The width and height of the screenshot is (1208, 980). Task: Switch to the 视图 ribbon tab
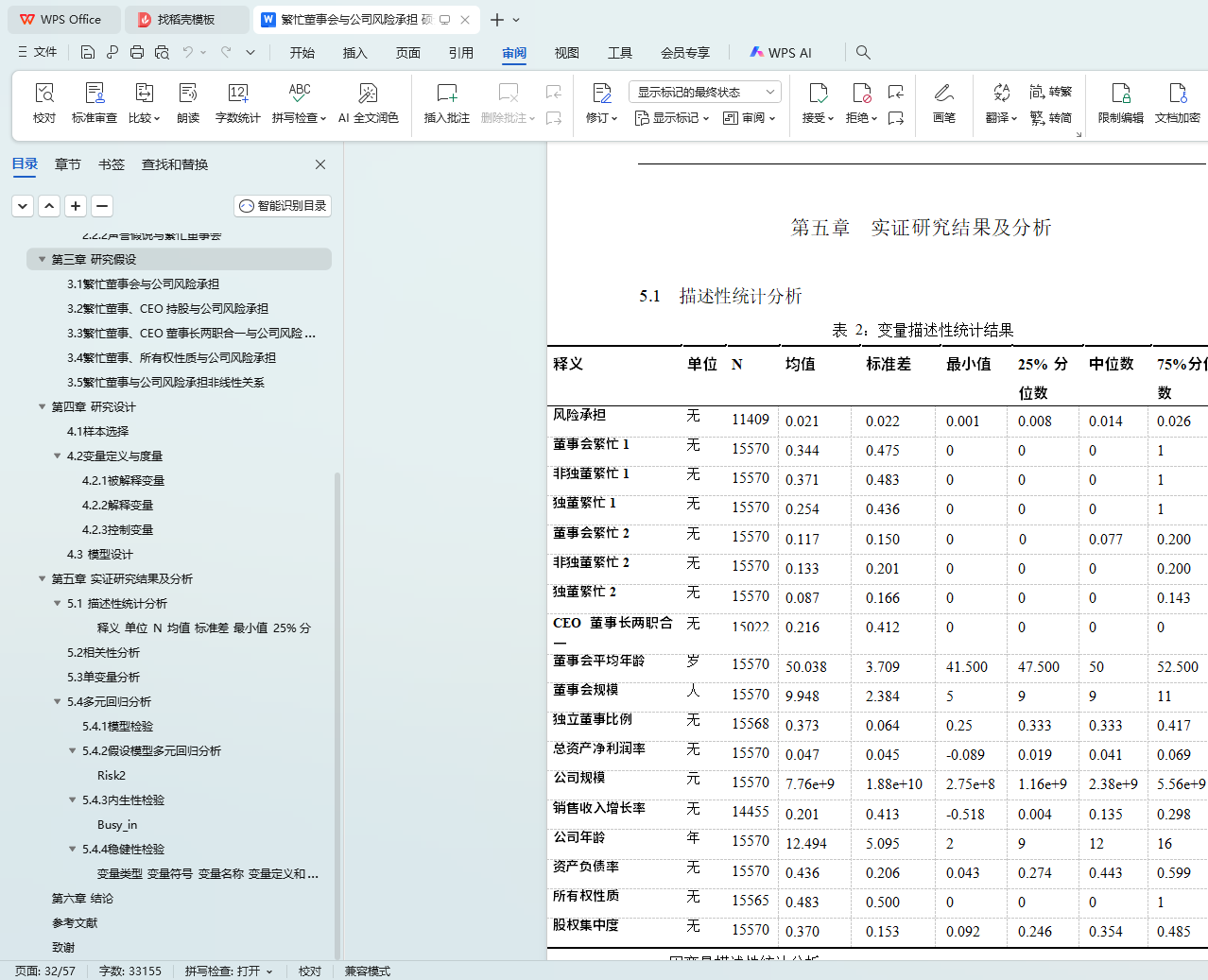pos(566,53)
